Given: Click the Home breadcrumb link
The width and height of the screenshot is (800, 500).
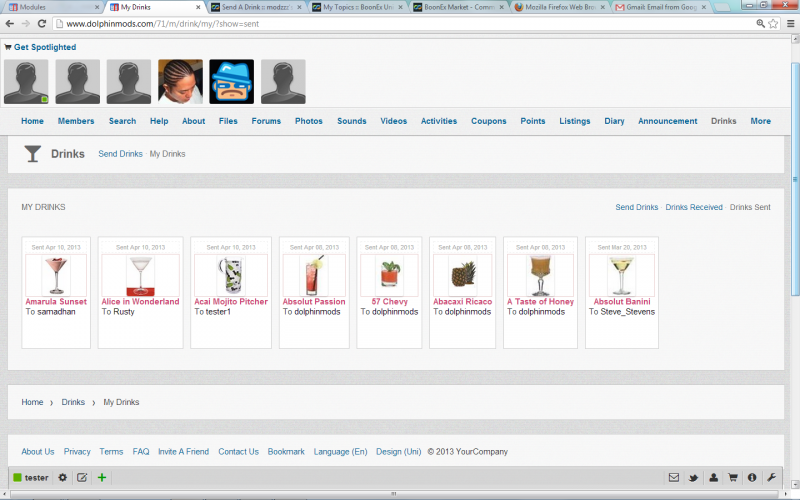Looking at the screenshot, I should click(32, 402).
